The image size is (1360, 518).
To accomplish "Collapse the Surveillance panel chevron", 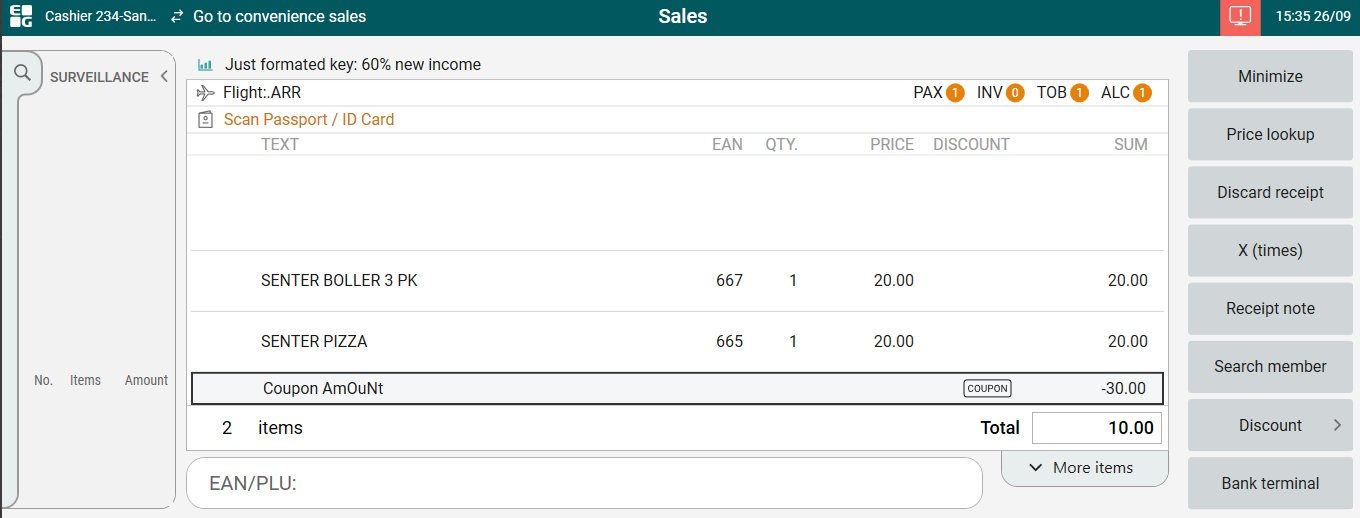I will click(x=164, y=76).
